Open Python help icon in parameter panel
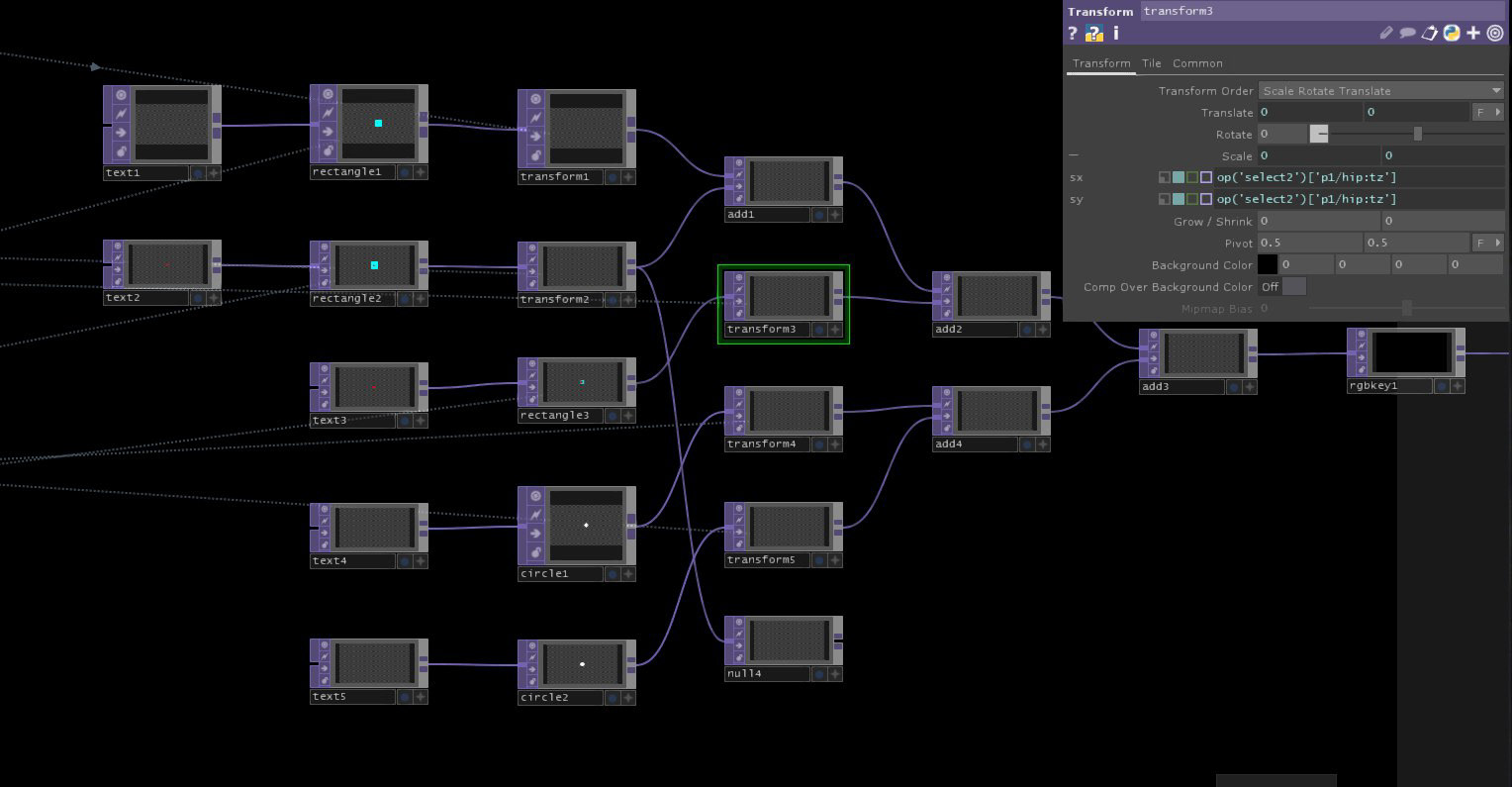 click(x=1094, y=34)
